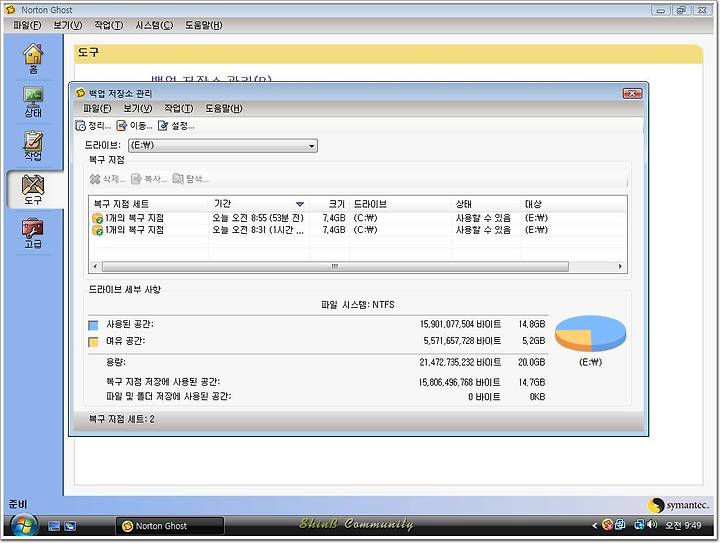Click the (E:\) disk usage pie chart
Screen dimensions: 720x543
click(x=591, y=333)
